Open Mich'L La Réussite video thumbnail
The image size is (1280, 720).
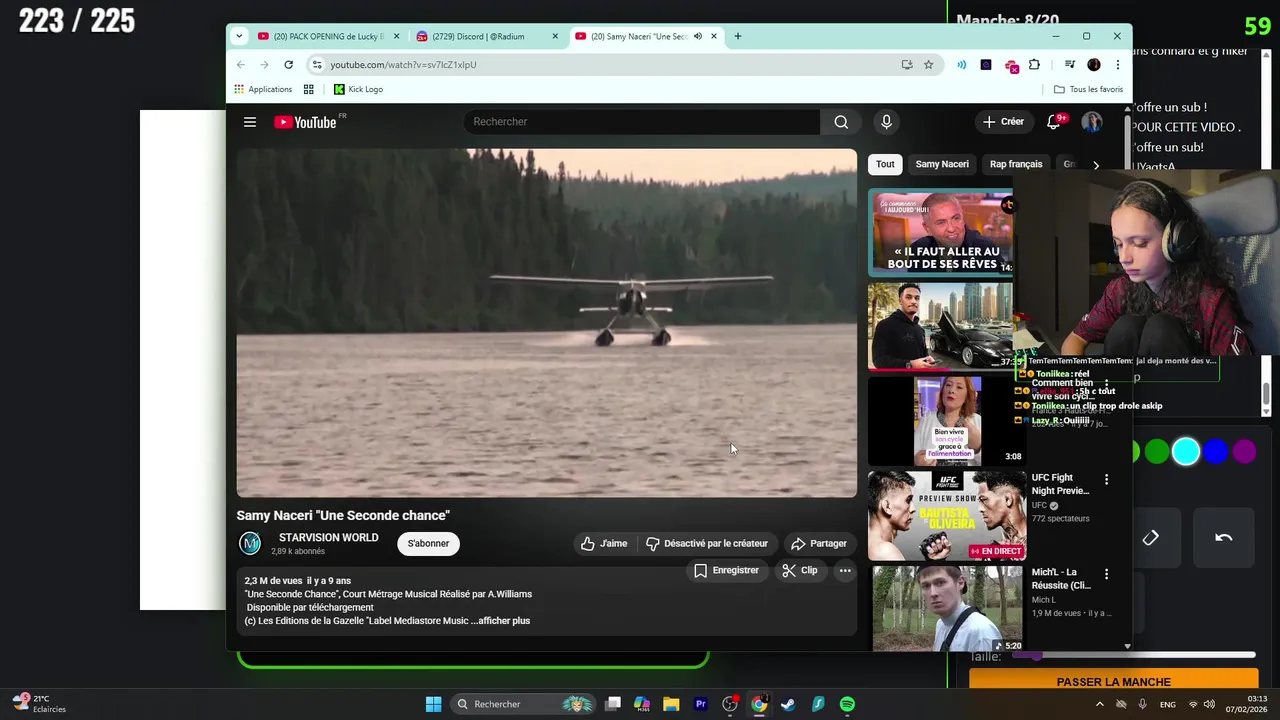(947, 609)
